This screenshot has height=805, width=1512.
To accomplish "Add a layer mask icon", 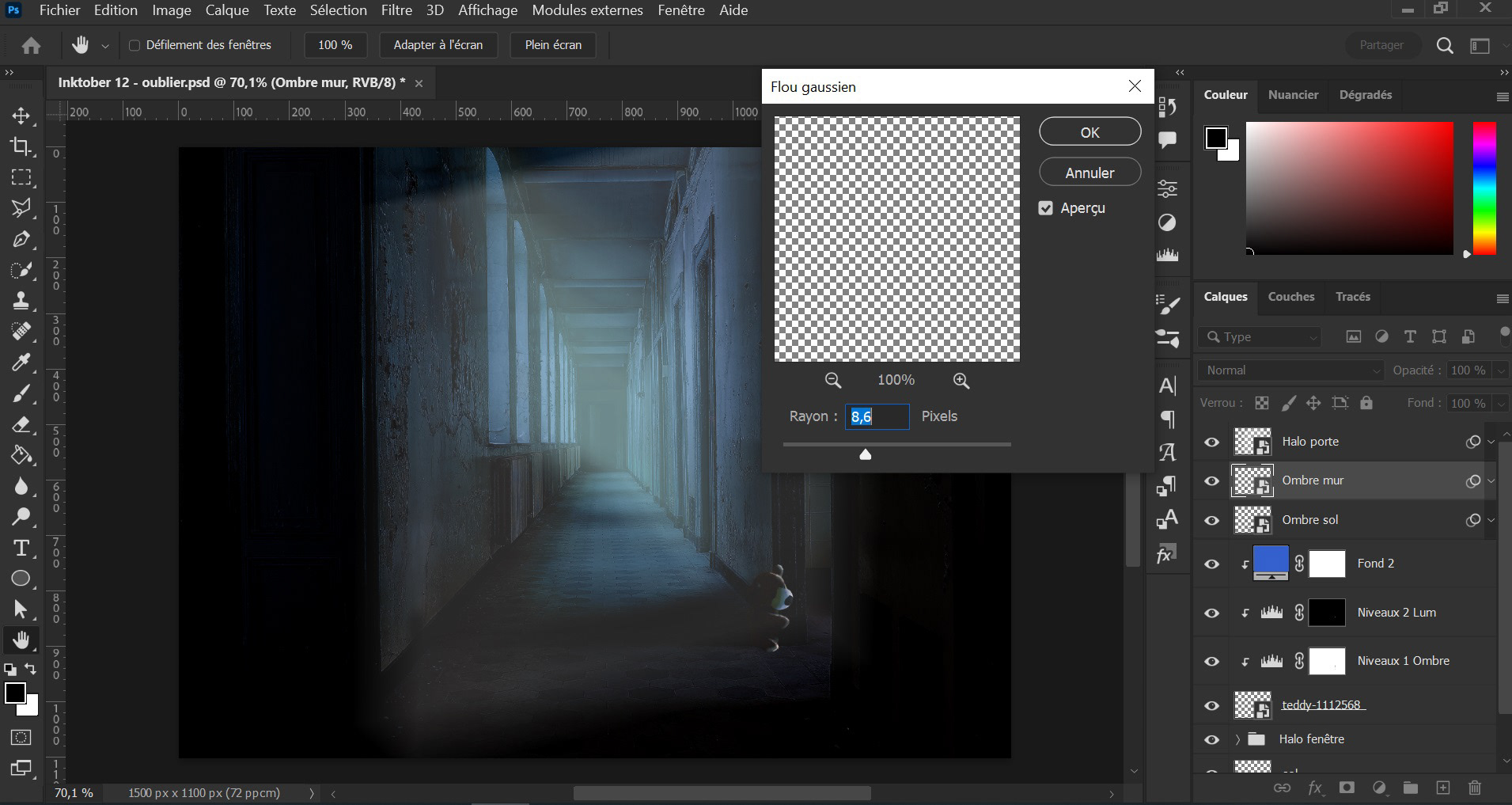I will (x=1347, y=788).
